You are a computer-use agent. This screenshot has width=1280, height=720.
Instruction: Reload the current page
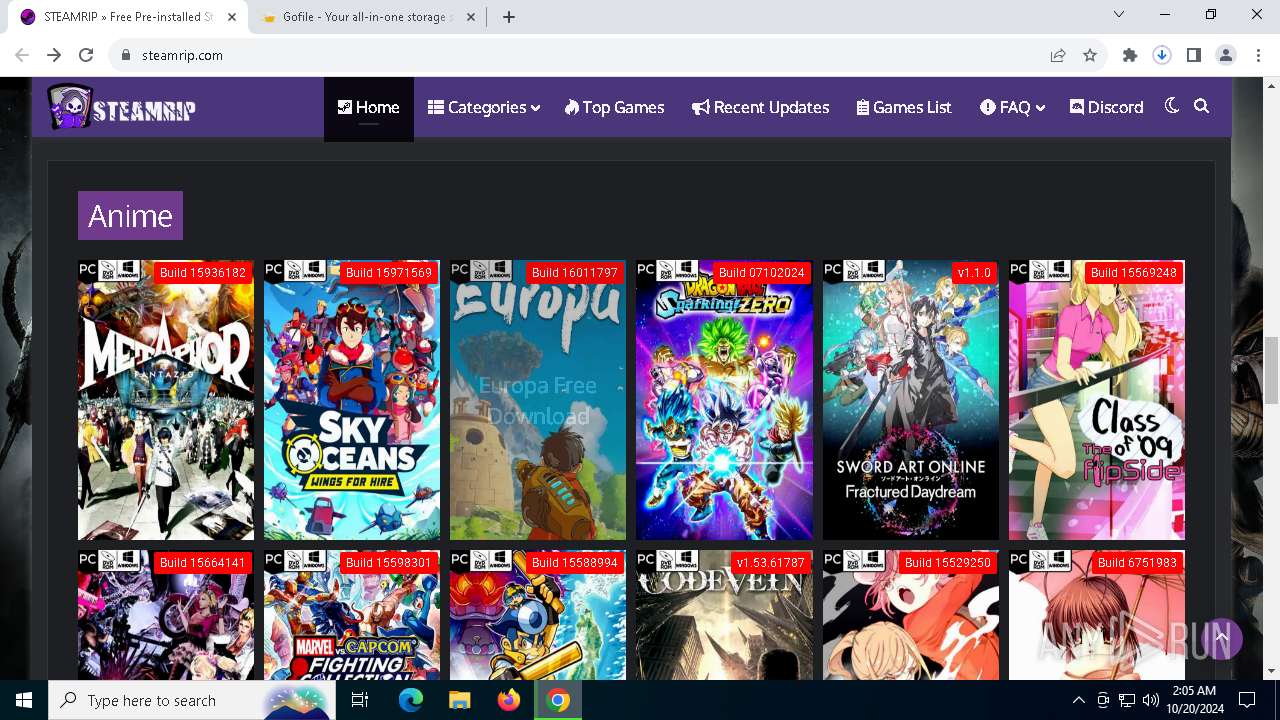[x=86, y=55]
